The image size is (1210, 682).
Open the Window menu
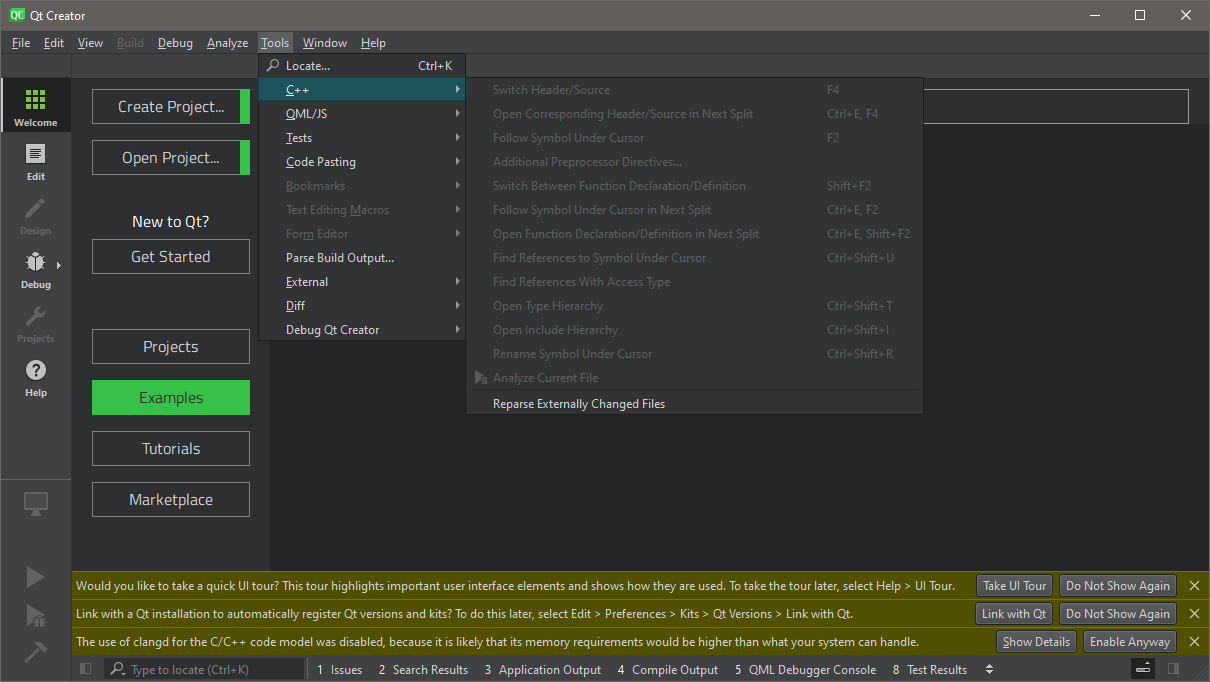(325, 43)
